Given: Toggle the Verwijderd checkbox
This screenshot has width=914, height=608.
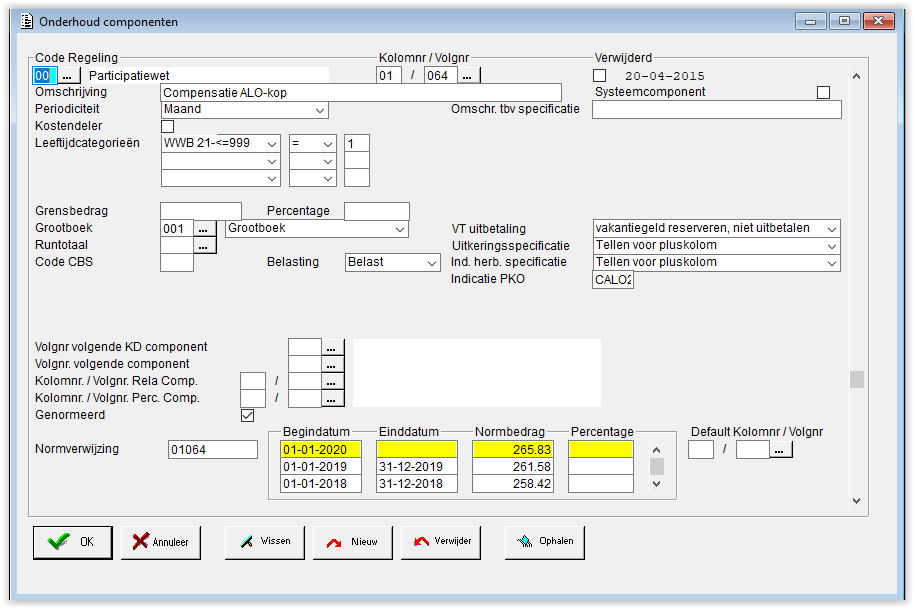Looking at the screenshot, I should [599, 76].
